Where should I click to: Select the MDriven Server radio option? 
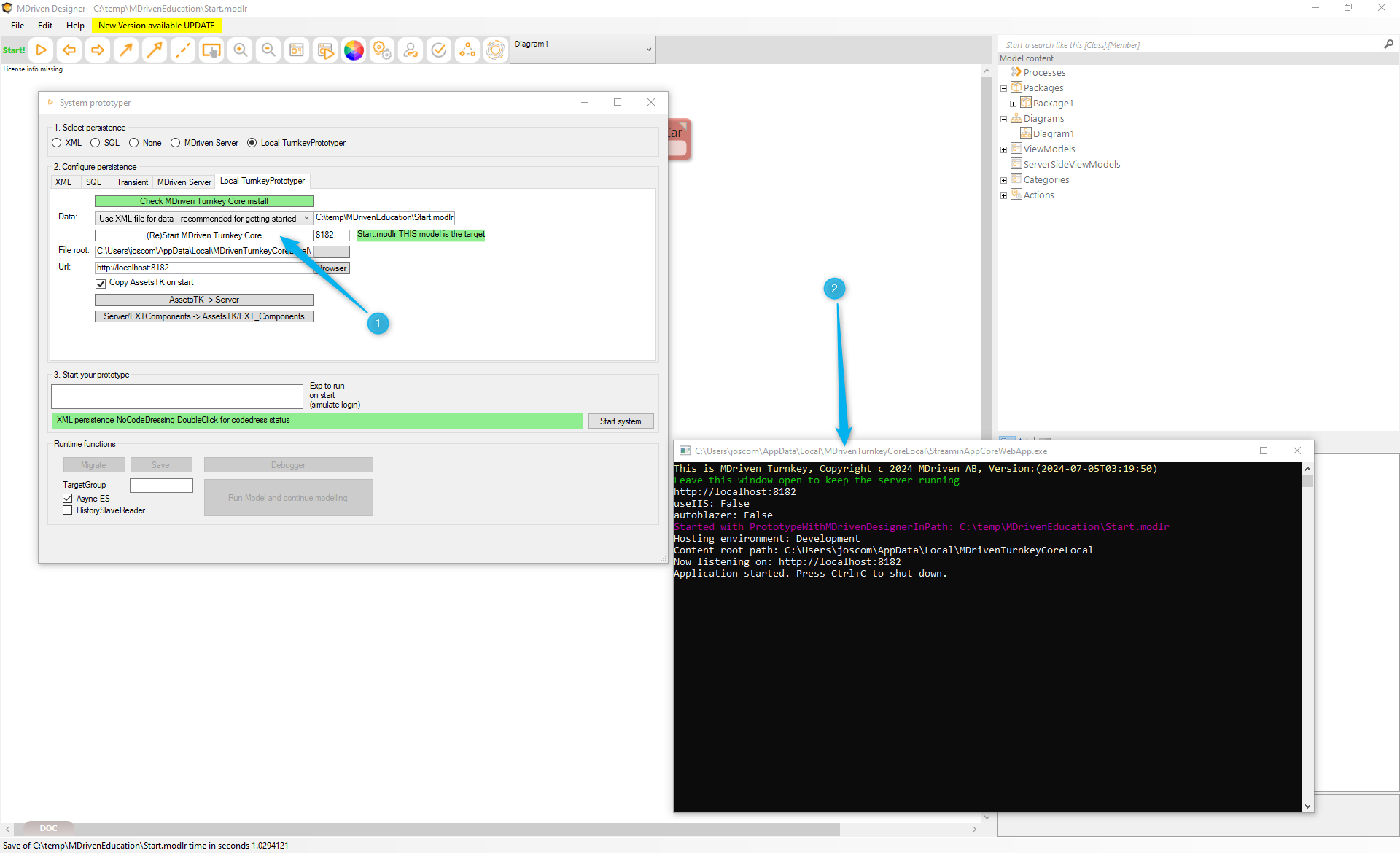(176, 143)
